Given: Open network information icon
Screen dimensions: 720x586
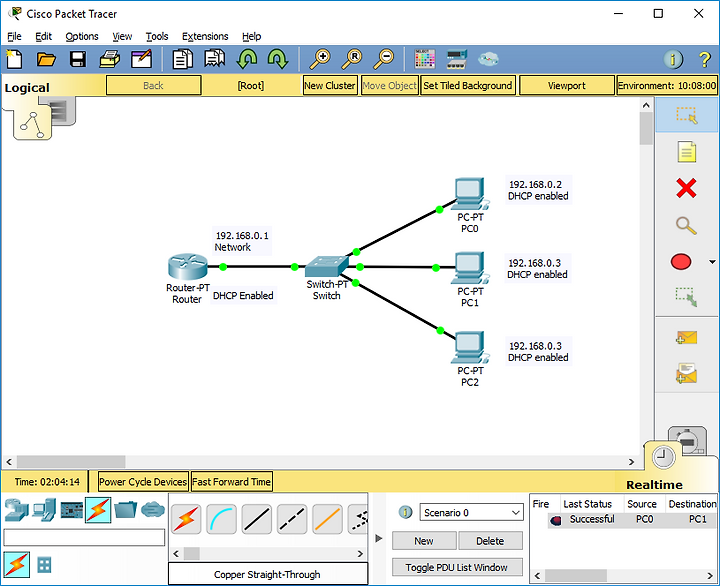Looking at the screenshot, I should tap(673, 60).
